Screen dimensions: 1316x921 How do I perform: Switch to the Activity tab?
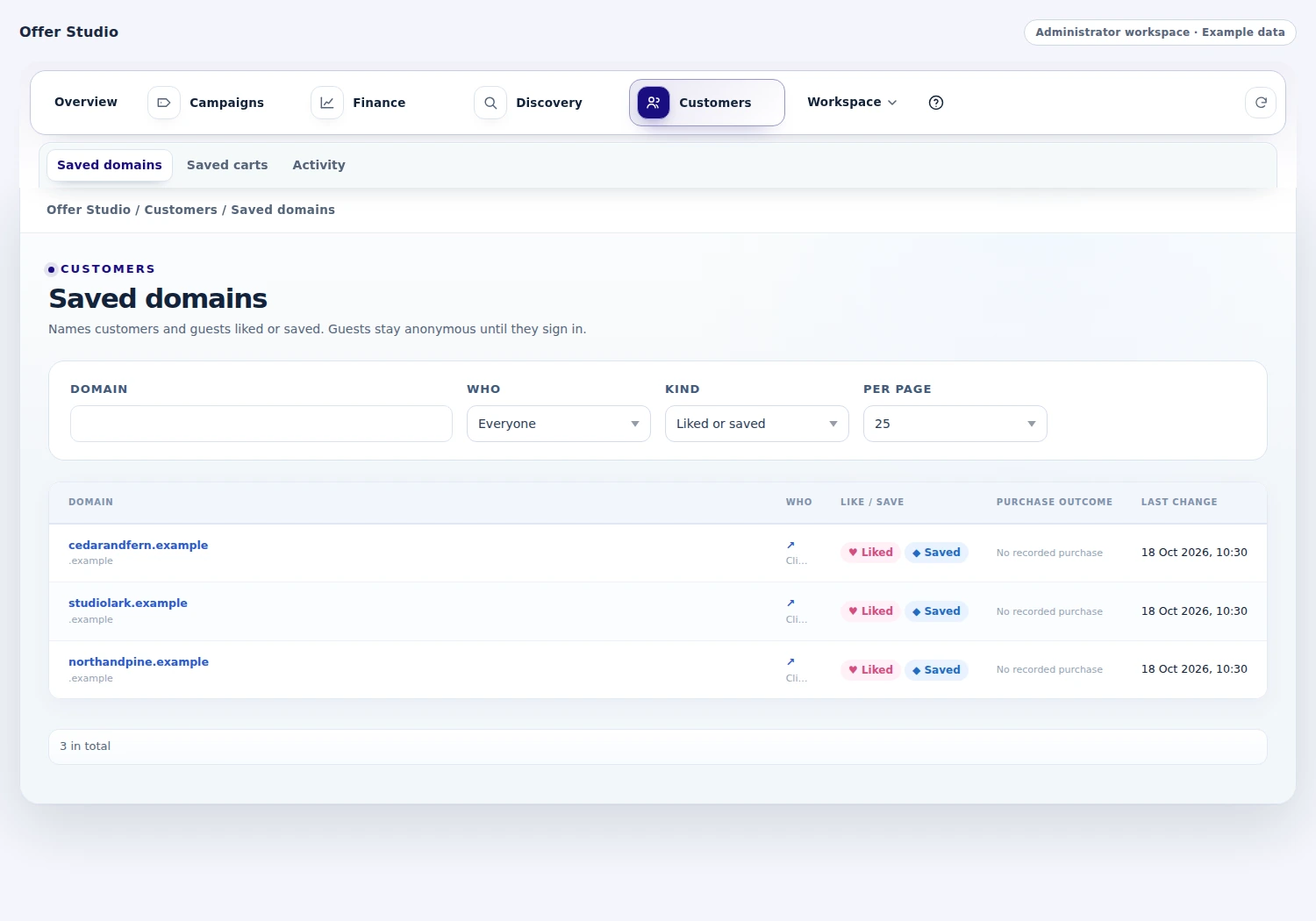point(318,165)
